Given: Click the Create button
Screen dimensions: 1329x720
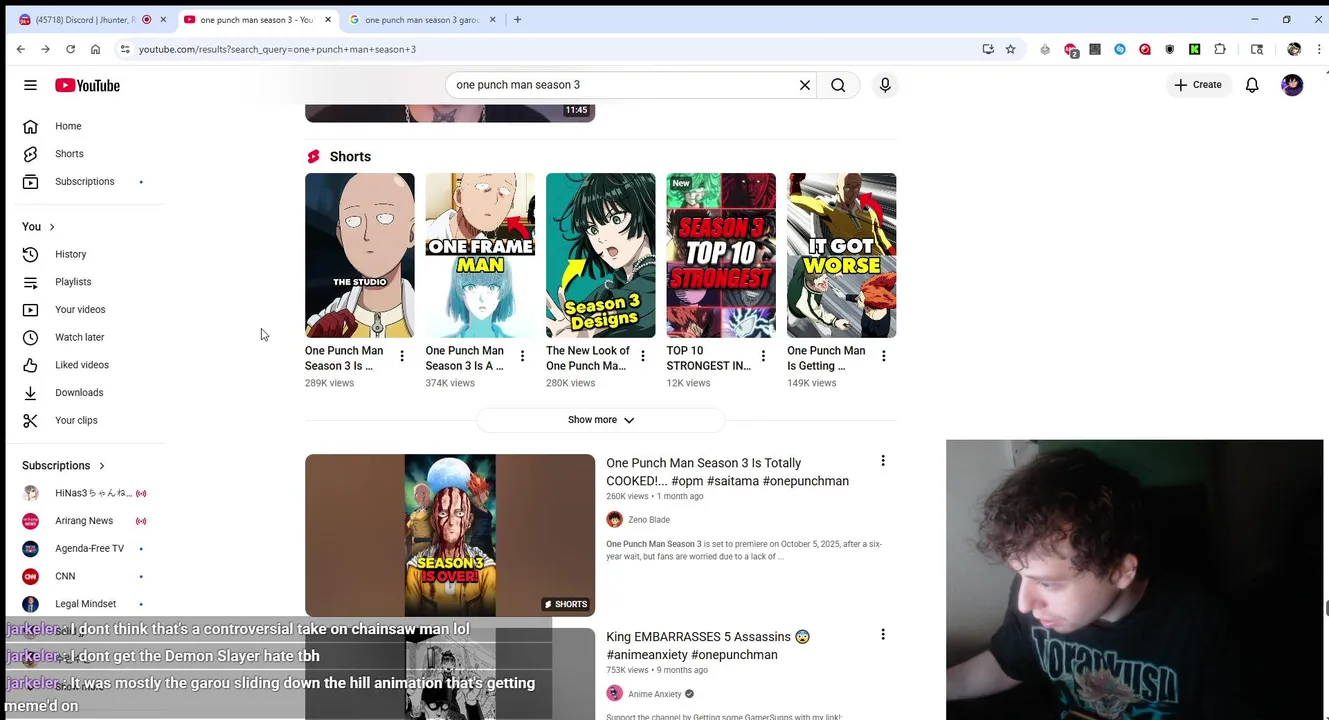Looking at the screenshot, I should [1197, 85].
